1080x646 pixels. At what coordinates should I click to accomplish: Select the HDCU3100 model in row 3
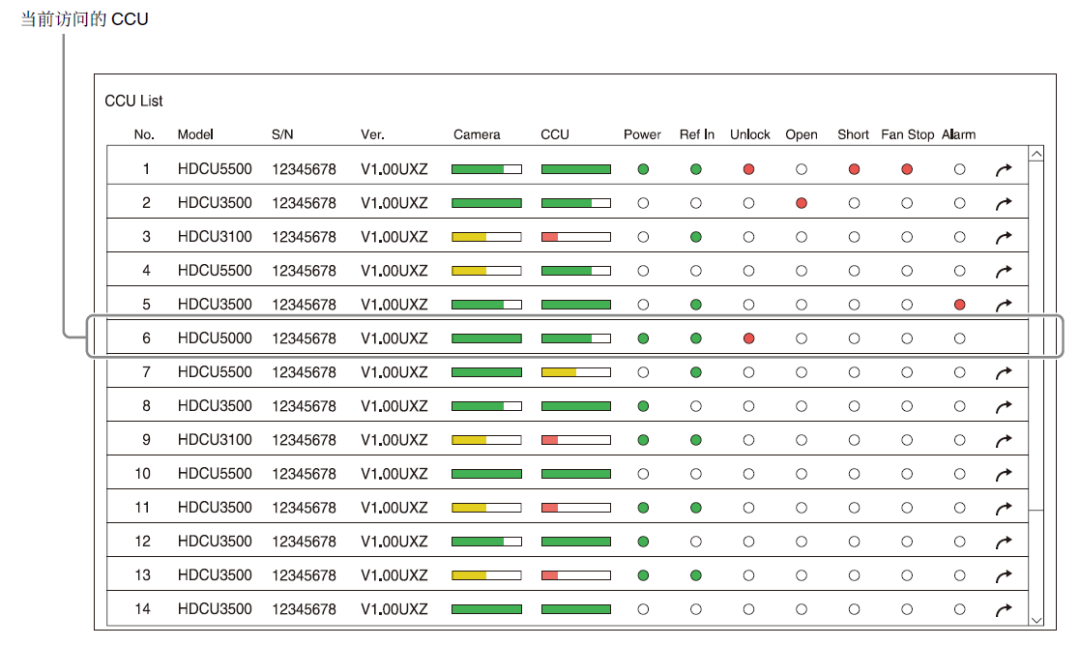click(x=215, y=237)
